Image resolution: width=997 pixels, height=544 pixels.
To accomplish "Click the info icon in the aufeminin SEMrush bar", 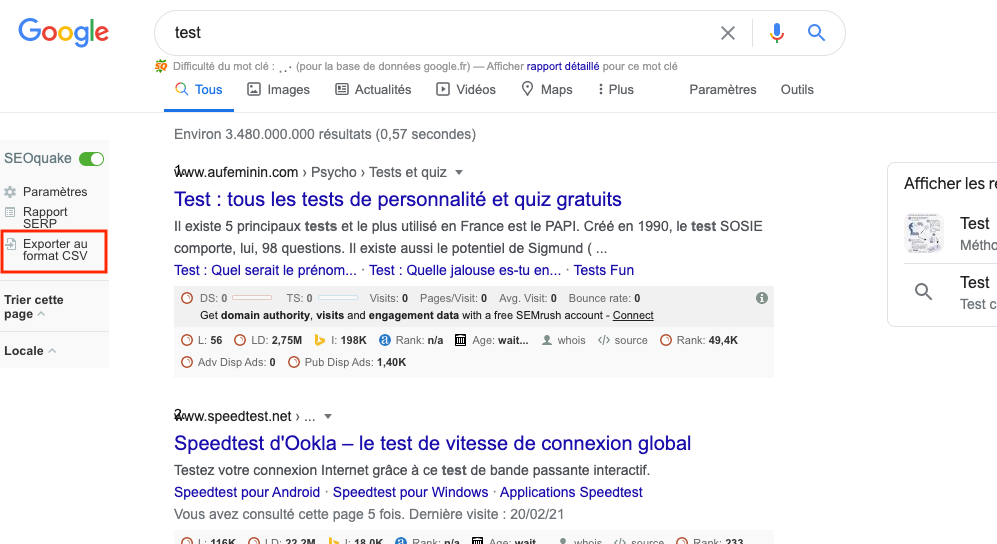I will click(762, 298).
